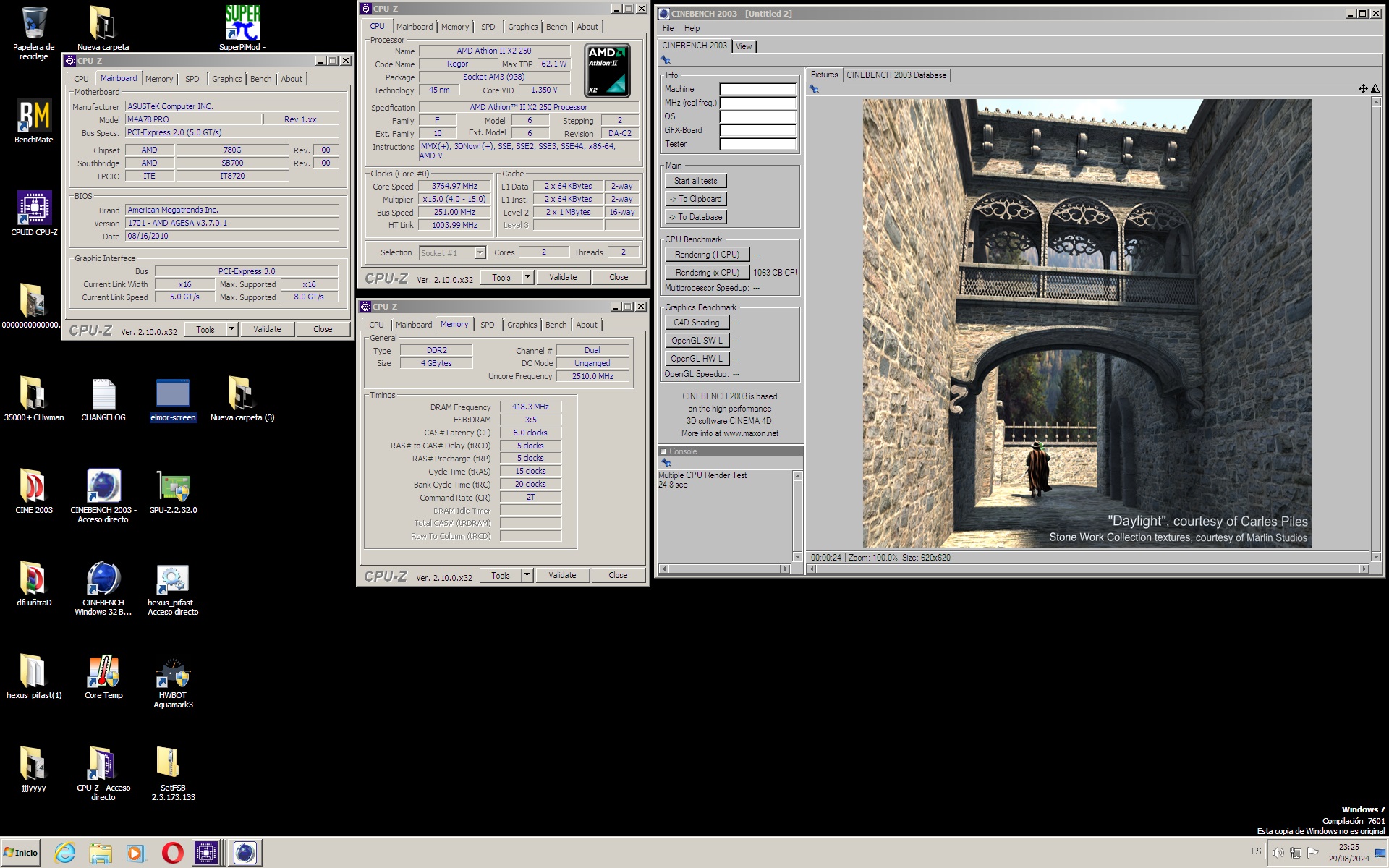Open the About tab in CPU-Z Mainboard window
Viewport: 1389px width, 868px height.
coord(292,79)
